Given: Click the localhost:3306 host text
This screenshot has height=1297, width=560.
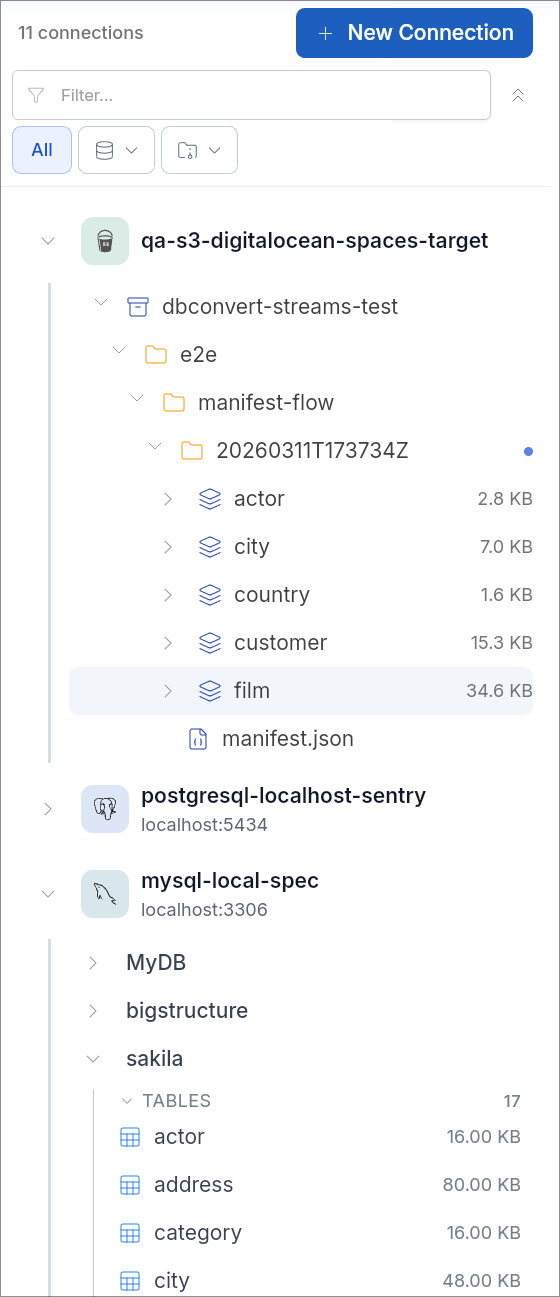Looking at the screenshot, I should point(205,910).
